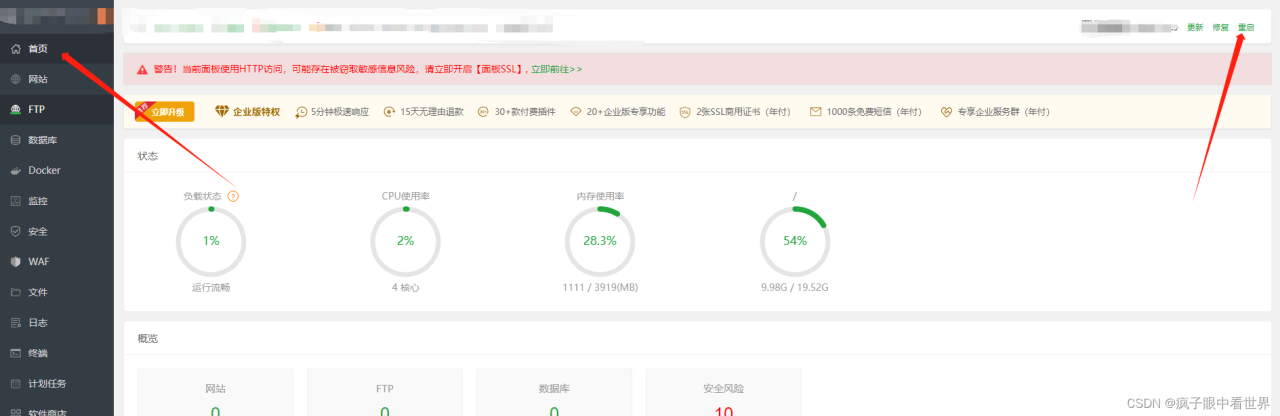Open the 数据库 menu item
The image size is (1280, 416).
(x=57, y=140)
